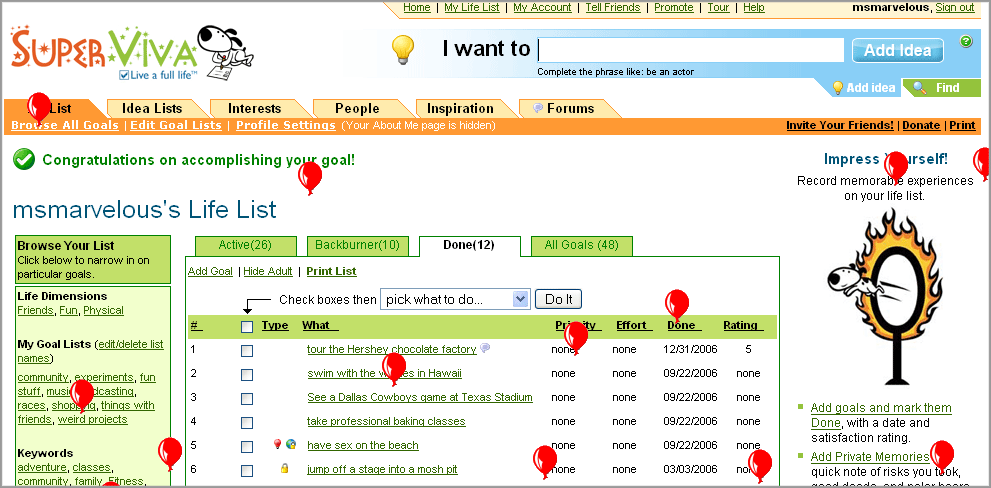Check the box for professional baking classes
991x488 pixels.
tap(247, 423)
